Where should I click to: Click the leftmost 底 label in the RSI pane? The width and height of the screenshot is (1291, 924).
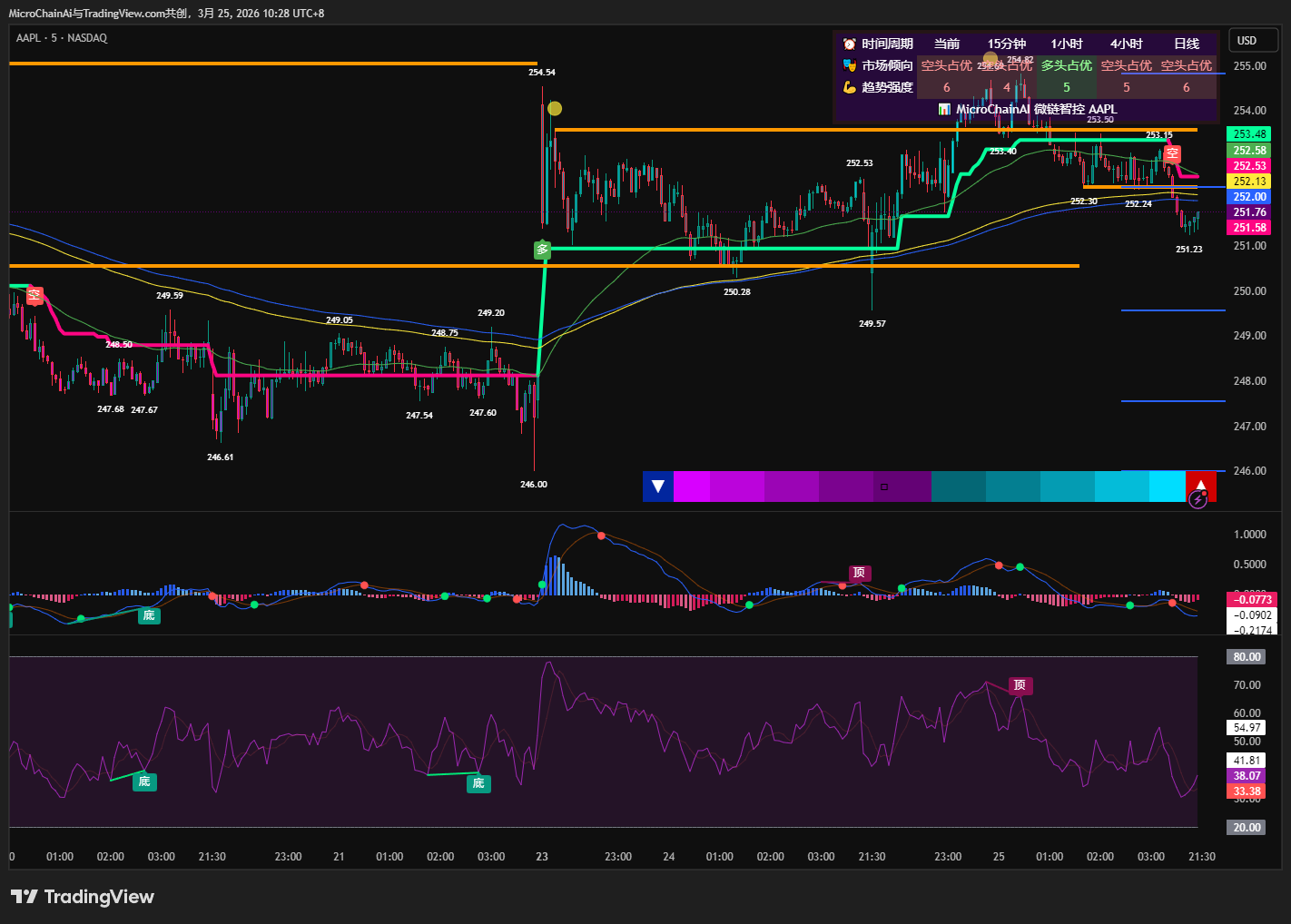[144, 781]
